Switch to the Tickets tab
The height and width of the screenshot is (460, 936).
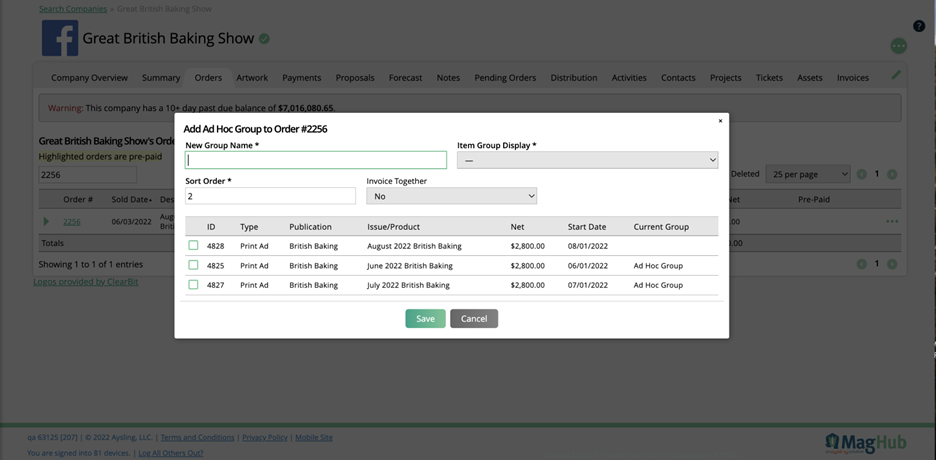coord(769,78)
